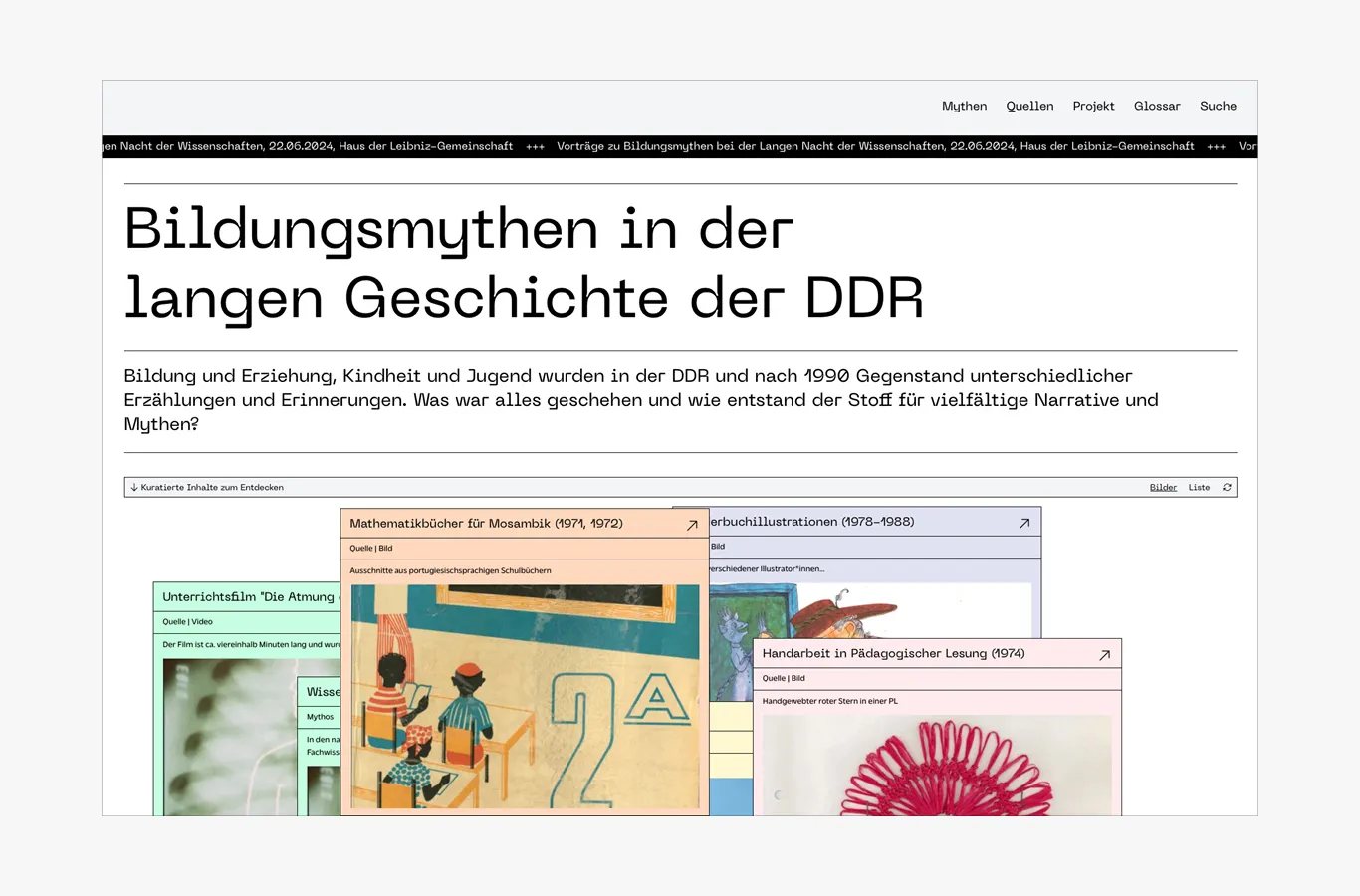
Task: Select Projekt in the top navigation
Action: [x=1093, y=106]
